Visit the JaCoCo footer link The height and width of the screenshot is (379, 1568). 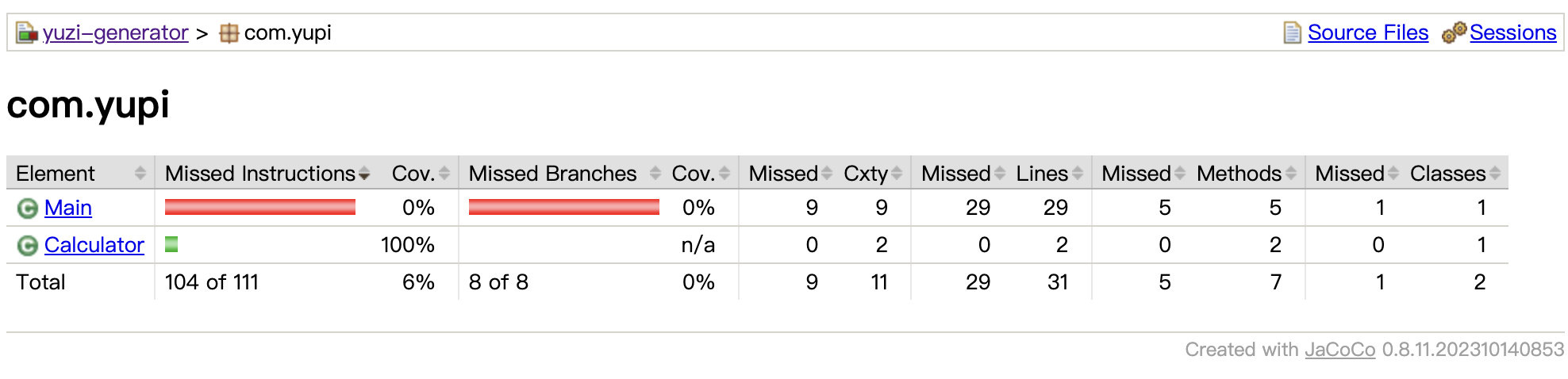coord(1339,350)
